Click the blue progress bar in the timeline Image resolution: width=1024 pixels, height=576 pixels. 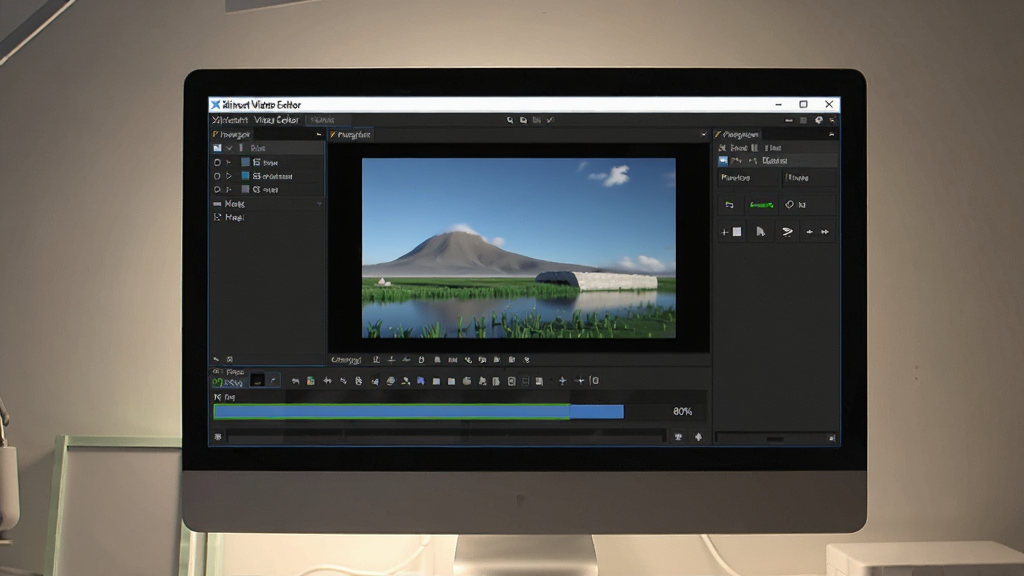(418, 411)
